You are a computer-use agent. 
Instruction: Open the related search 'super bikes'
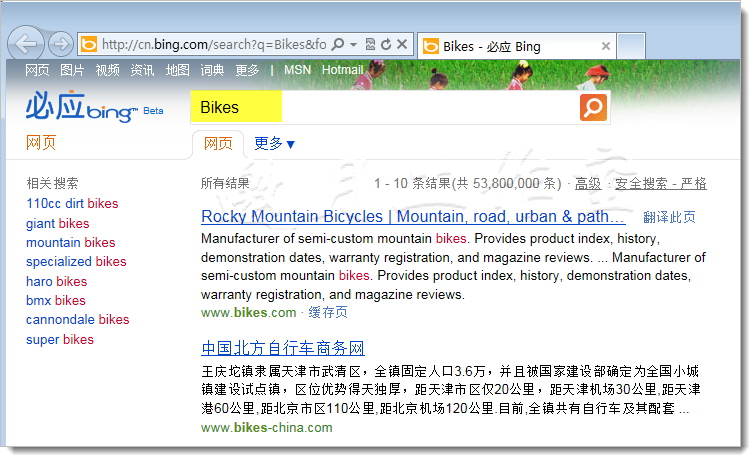(x=60, y=340)
